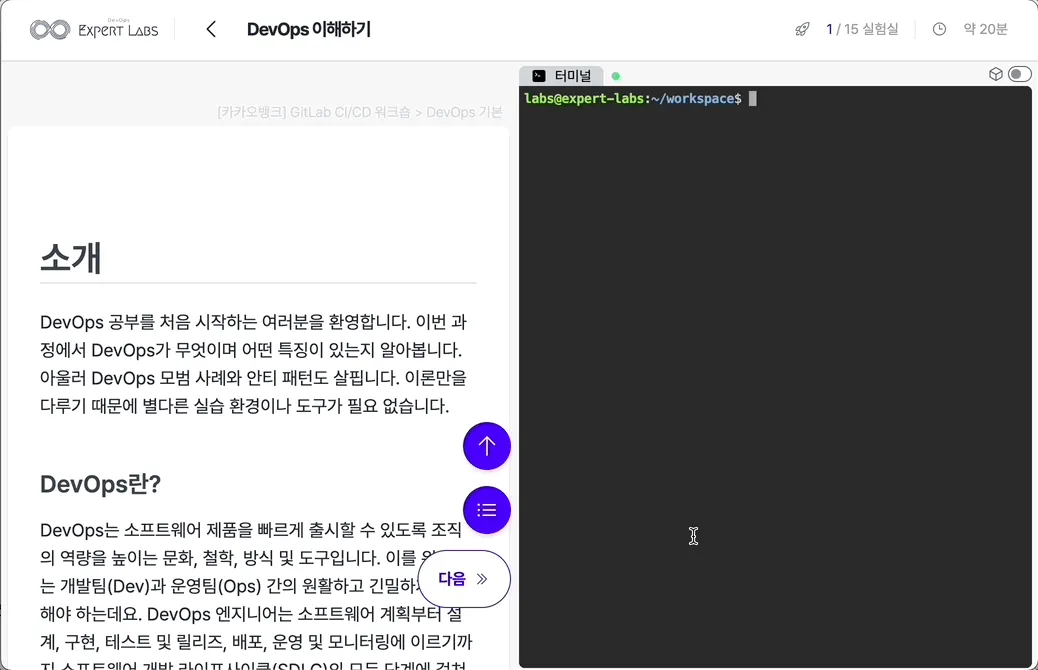This screenshot has height=670, width=1038.
Task: Click the rocket icon beside lab count
Action: click(x=802, y=29)
